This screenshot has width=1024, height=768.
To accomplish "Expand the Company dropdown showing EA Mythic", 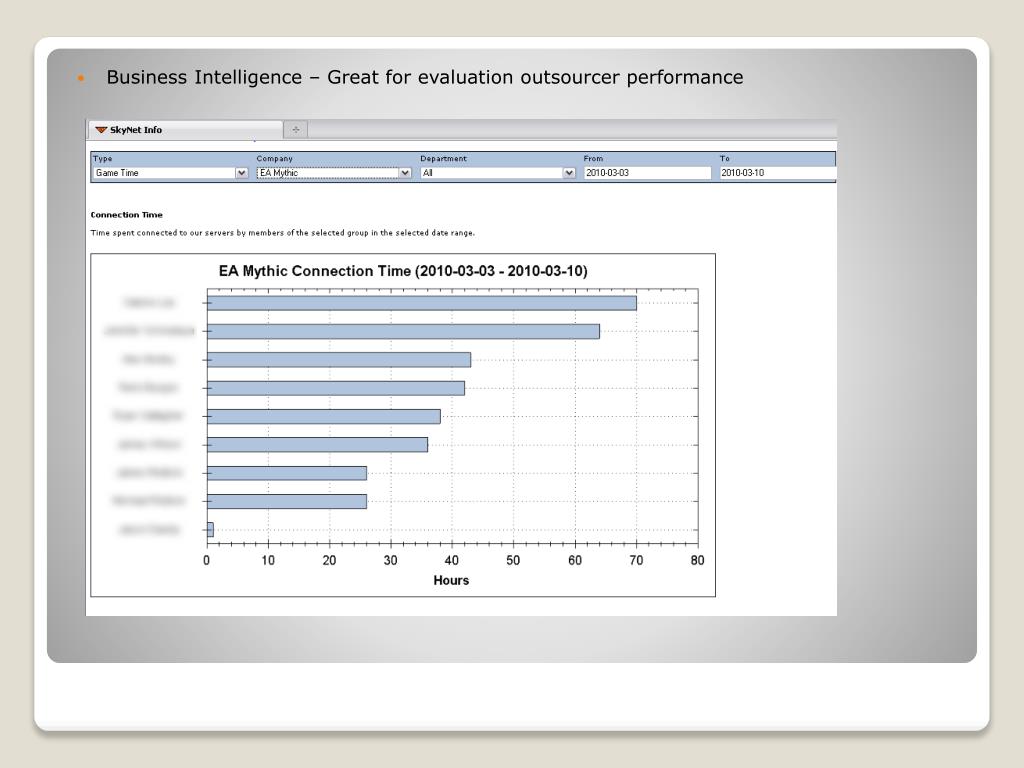I will pyautogui.click(x=334, y=173).
